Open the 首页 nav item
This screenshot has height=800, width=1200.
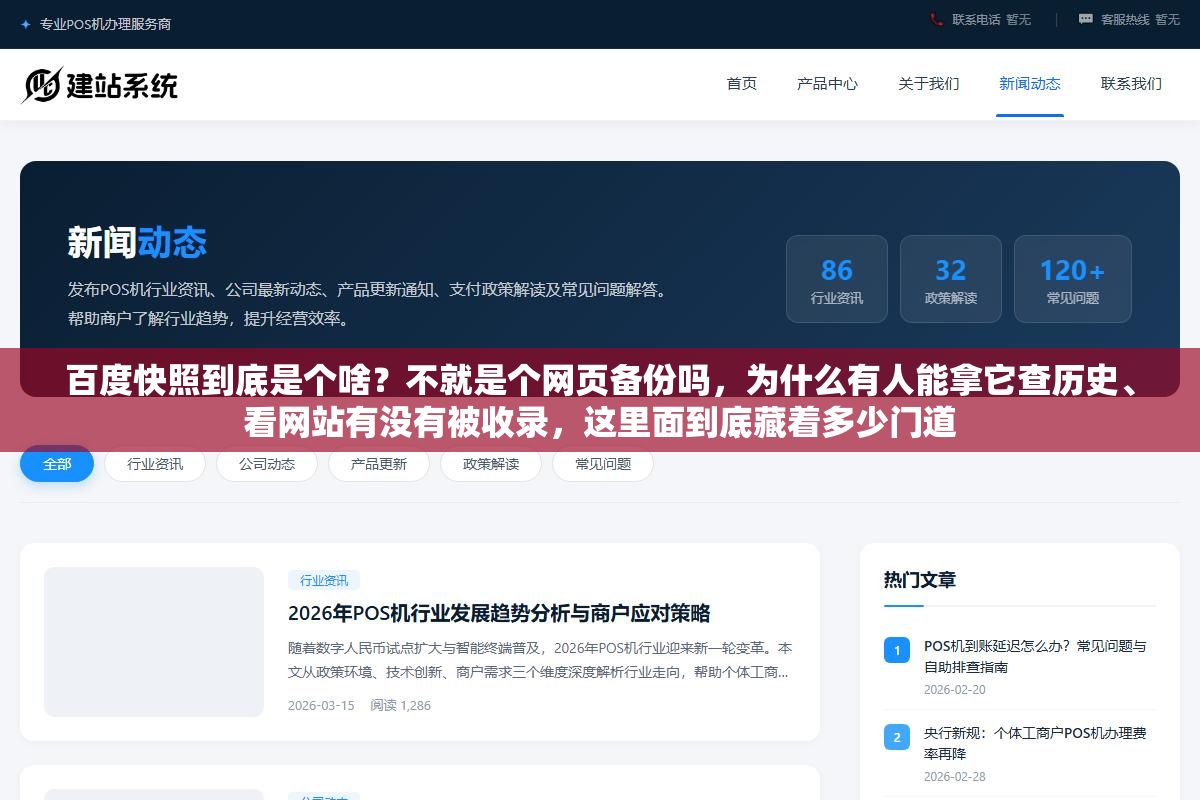[x=742, y=84]
